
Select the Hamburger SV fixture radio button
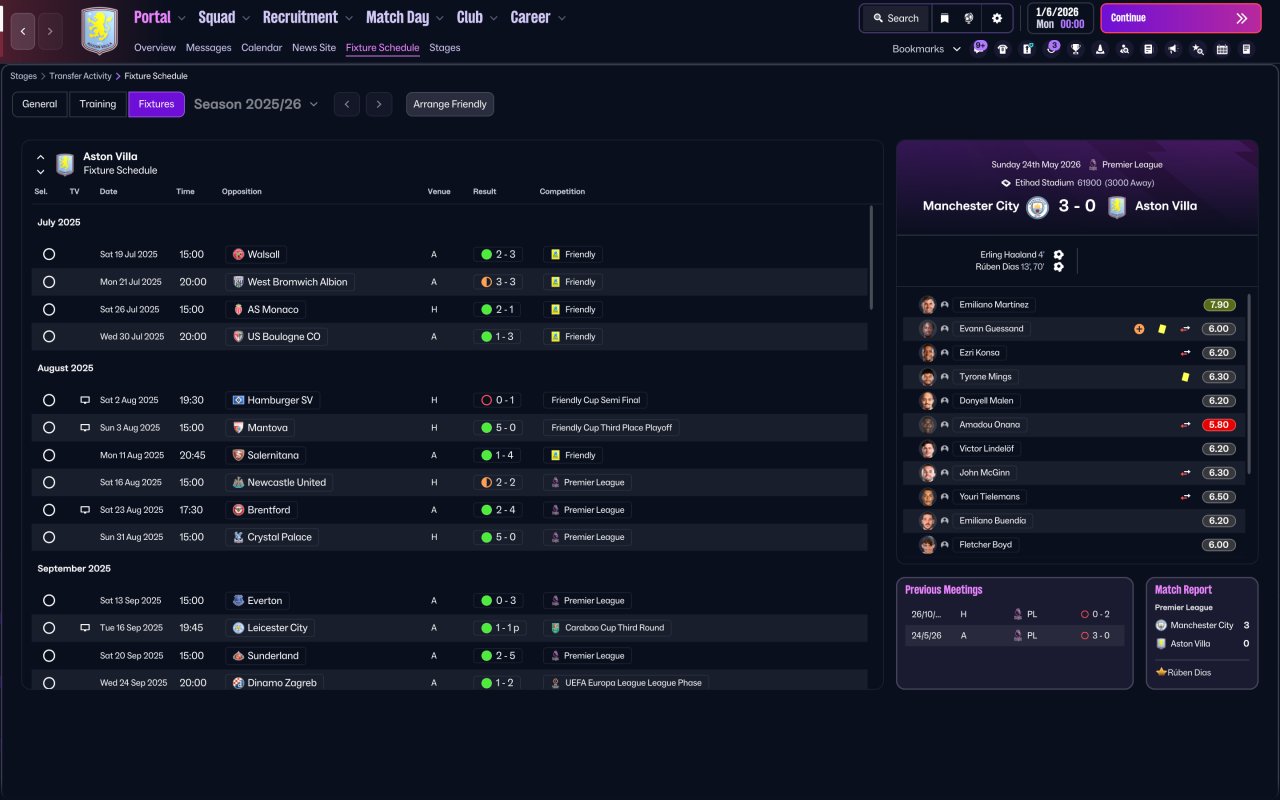pyautogui.click(x=49, y=400)
